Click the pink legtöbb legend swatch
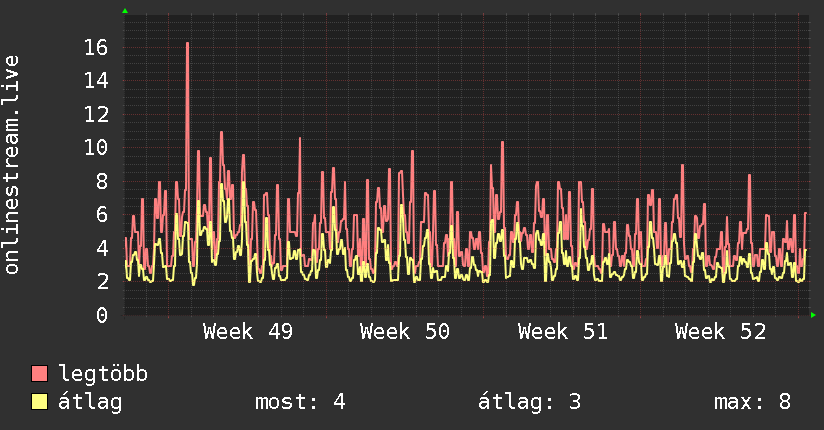 coord(39,374)
